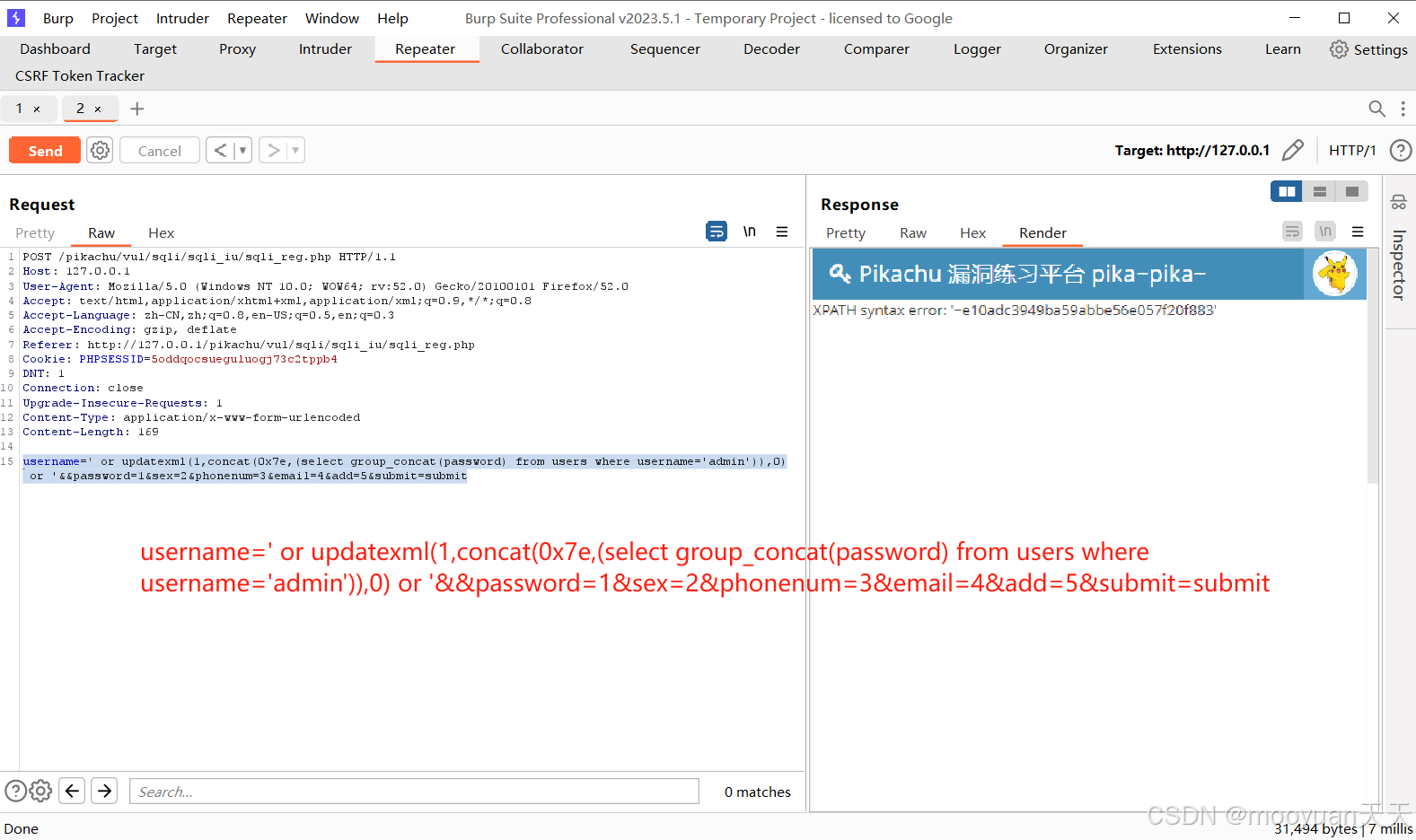1416x840 pixels.
Task: Close Repeater tab 2
Action: [x=98, y=109]
